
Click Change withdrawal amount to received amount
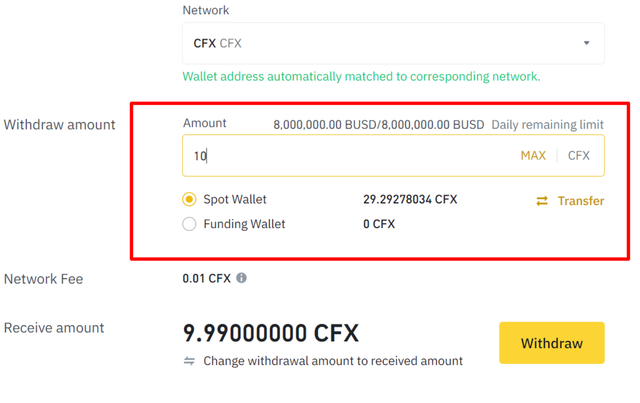coord(332,361)
